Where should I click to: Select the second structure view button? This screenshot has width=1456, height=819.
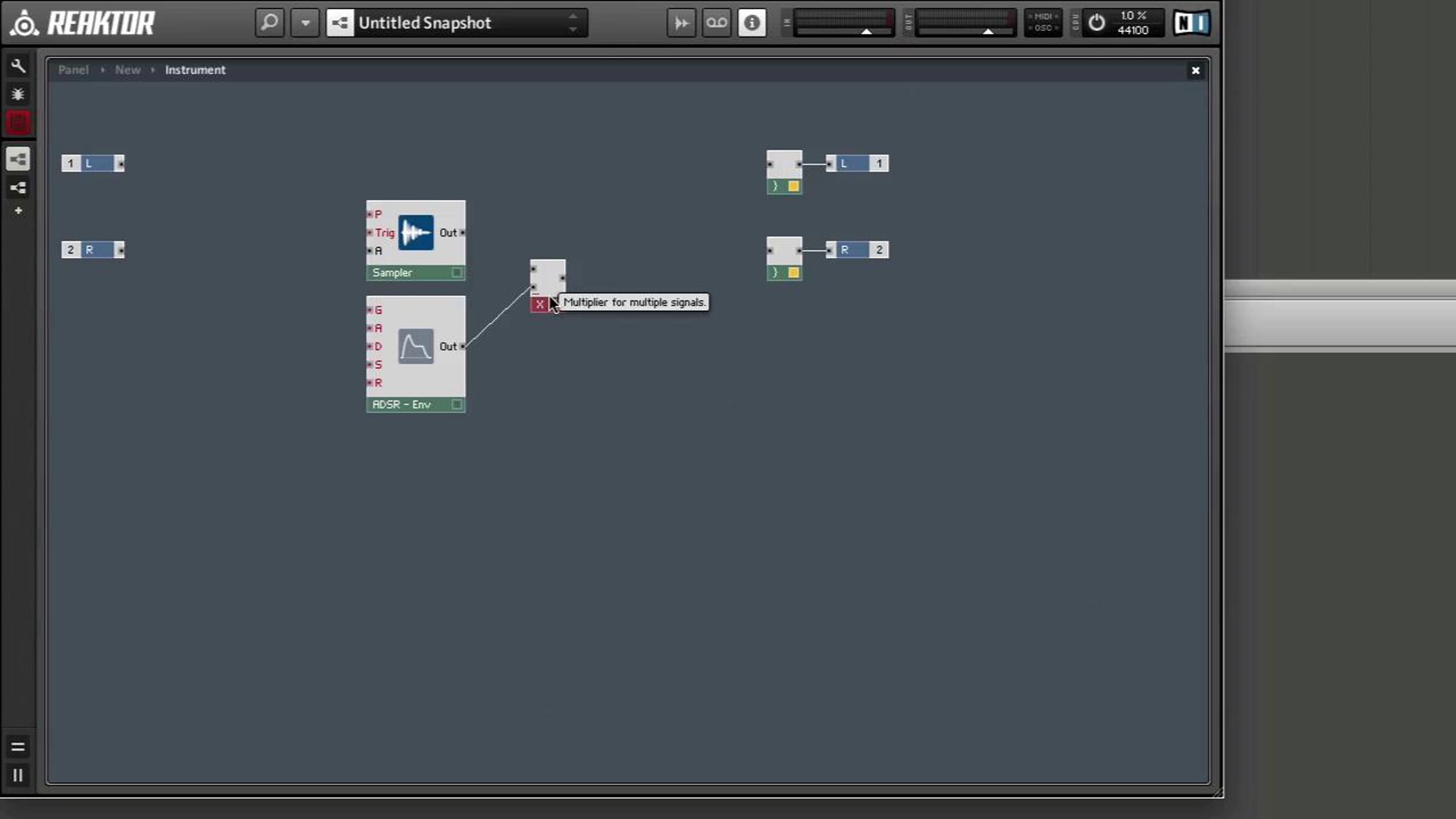click(18, 187)
